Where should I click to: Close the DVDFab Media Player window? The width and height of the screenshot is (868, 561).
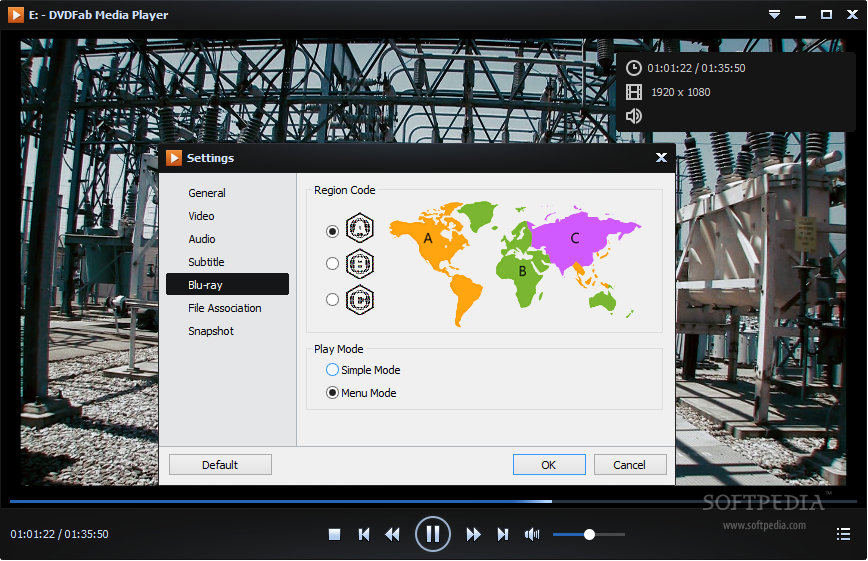tap(852, 15)
